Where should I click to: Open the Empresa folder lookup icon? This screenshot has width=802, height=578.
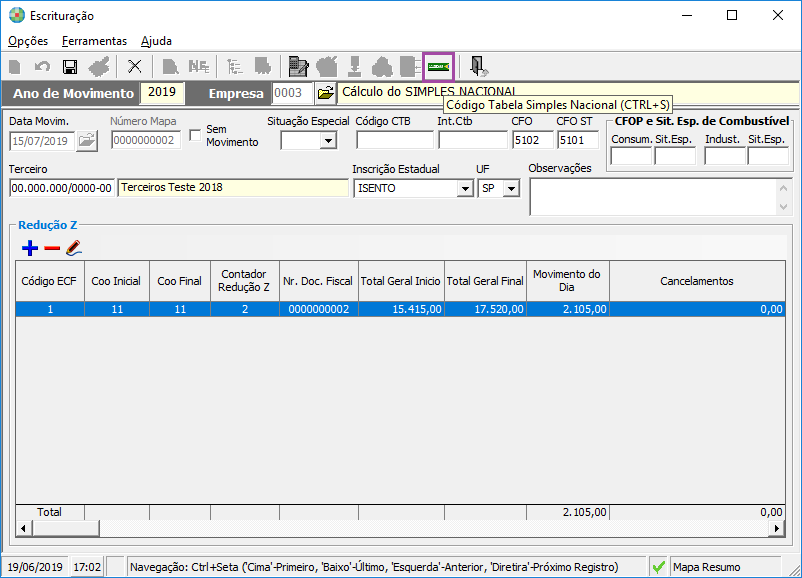tap(326, 93)
